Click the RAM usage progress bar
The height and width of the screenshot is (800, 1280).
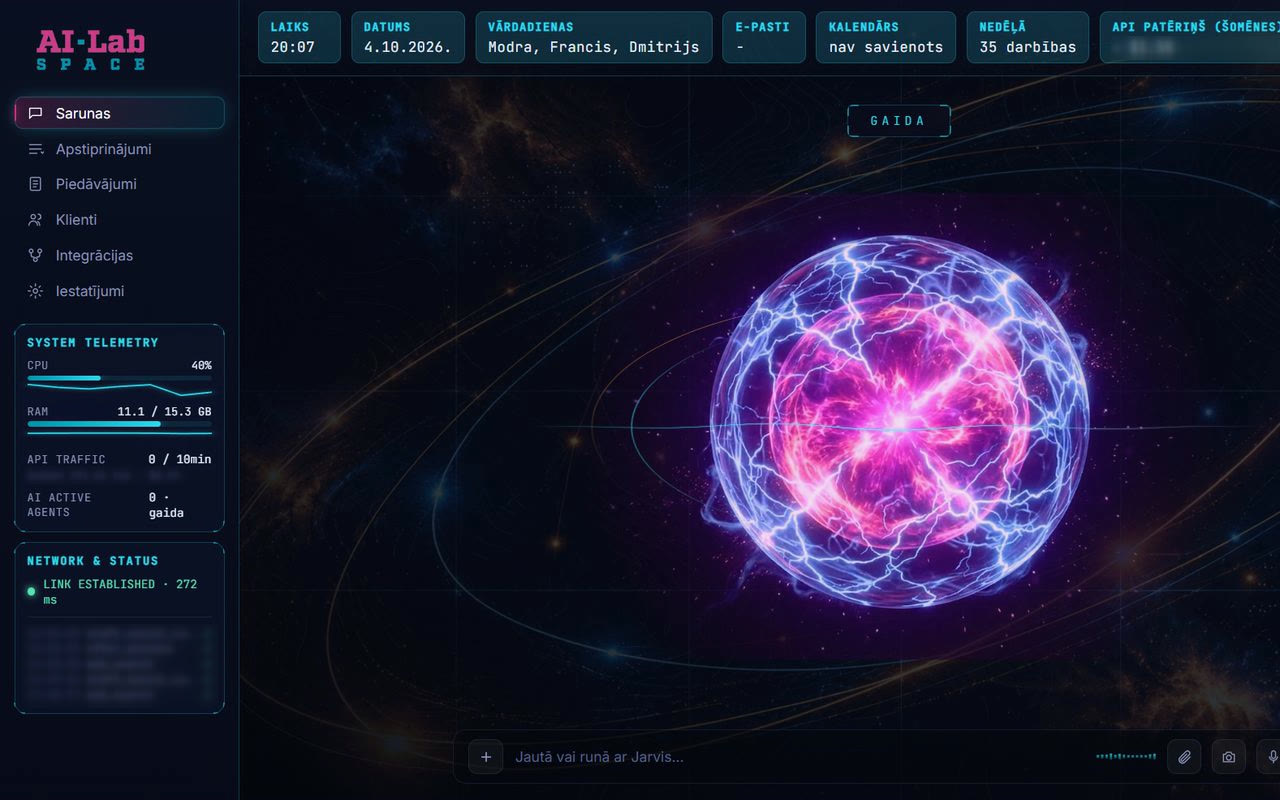[x=119, y=424]
